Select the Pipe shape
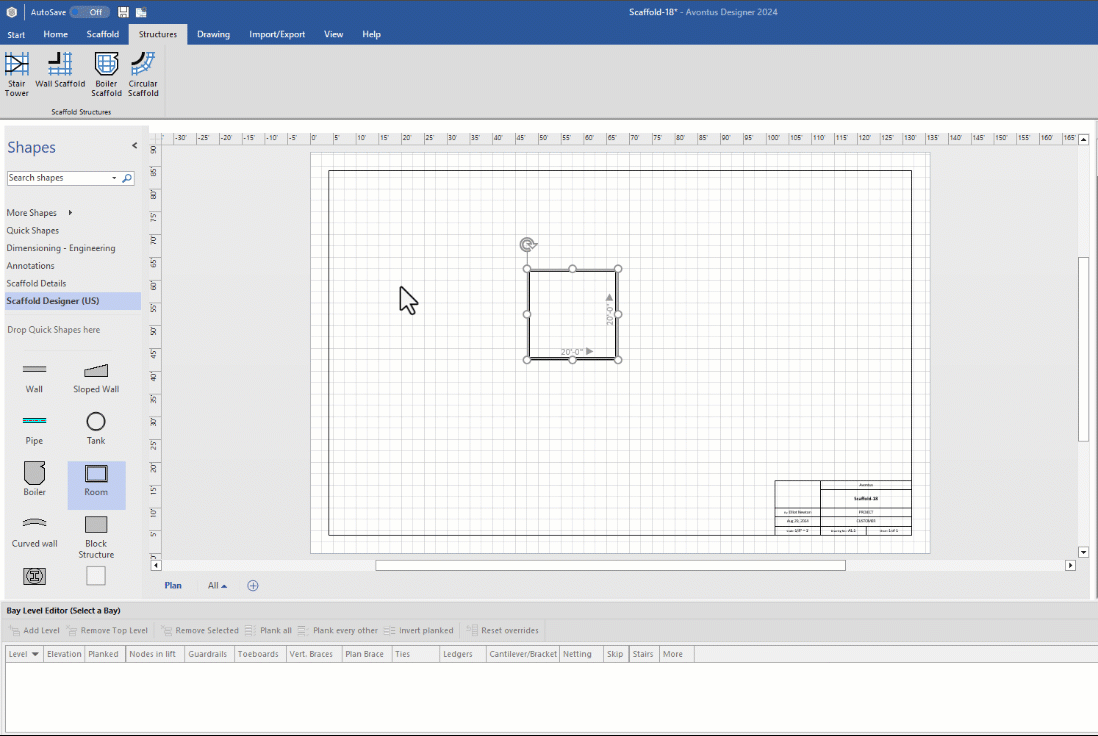This screenshot has height=736, width=1098. click(x=34, y=428)
